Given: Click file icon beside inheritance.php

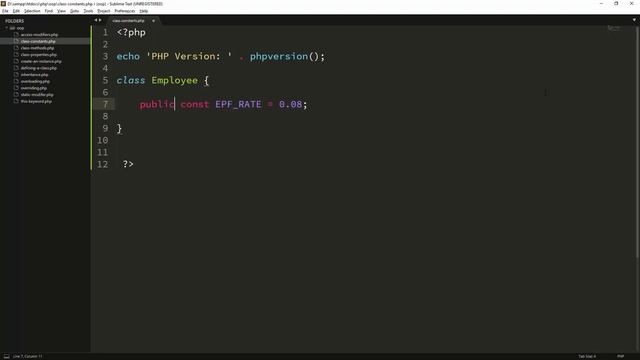Looking at the screenshot, I should tap(16, 75).
